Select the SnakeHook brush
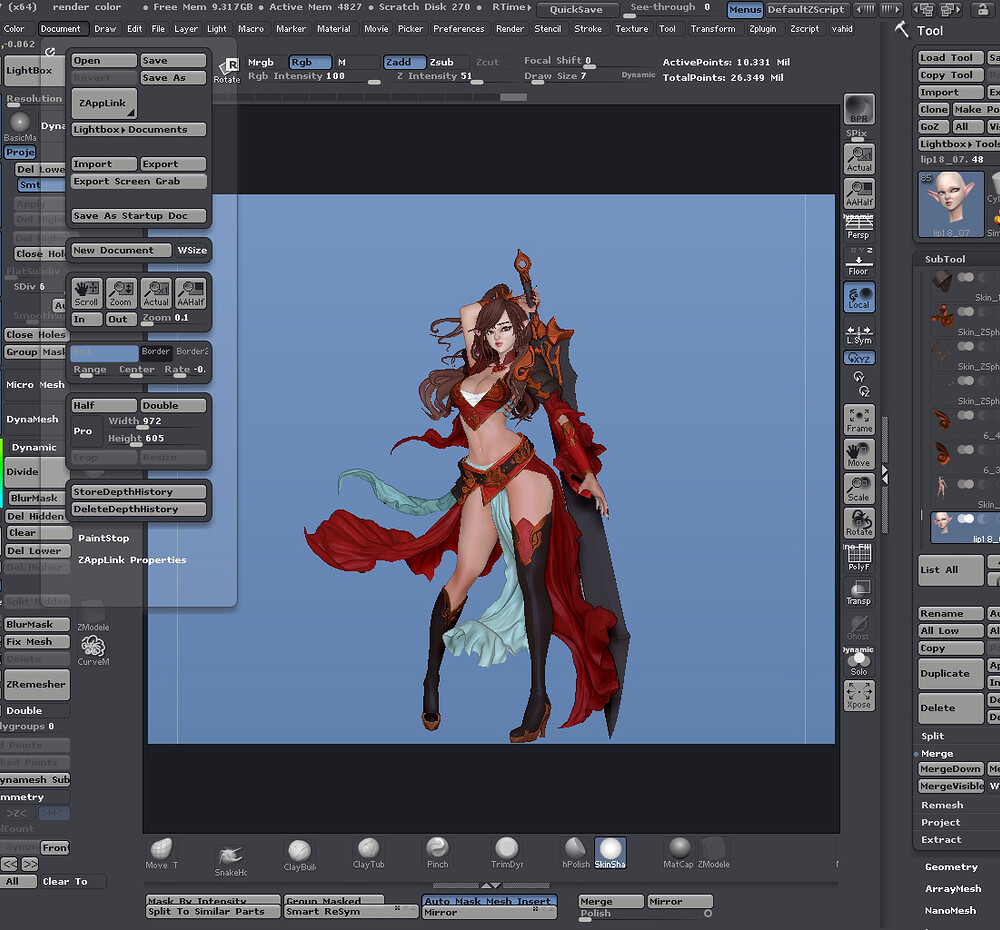The width and height of the screenshot is (1000, 930). [231, 859]
